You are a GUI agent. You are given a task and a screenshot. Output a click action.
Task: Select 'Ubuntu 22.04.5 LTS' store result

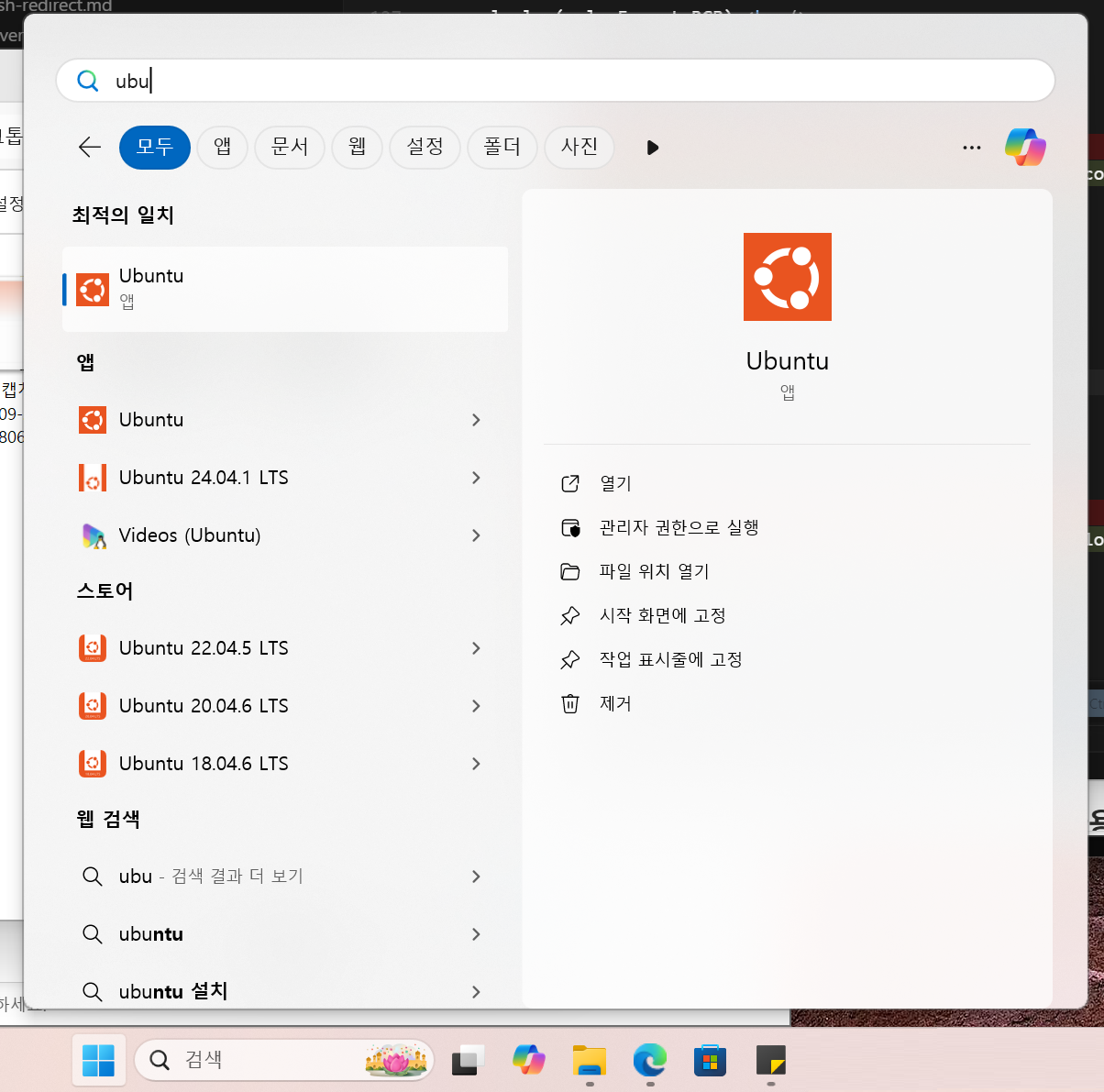[285, 648]
